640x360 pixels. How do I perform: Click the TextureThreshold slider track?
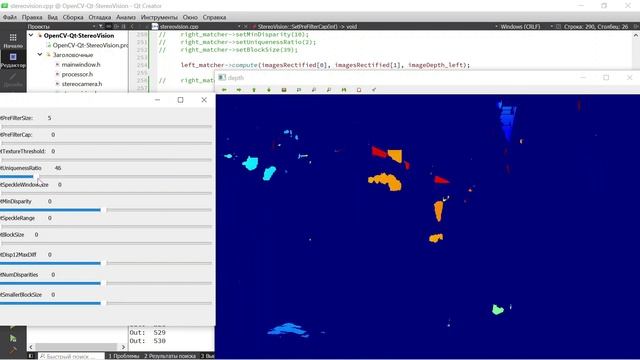106,160
